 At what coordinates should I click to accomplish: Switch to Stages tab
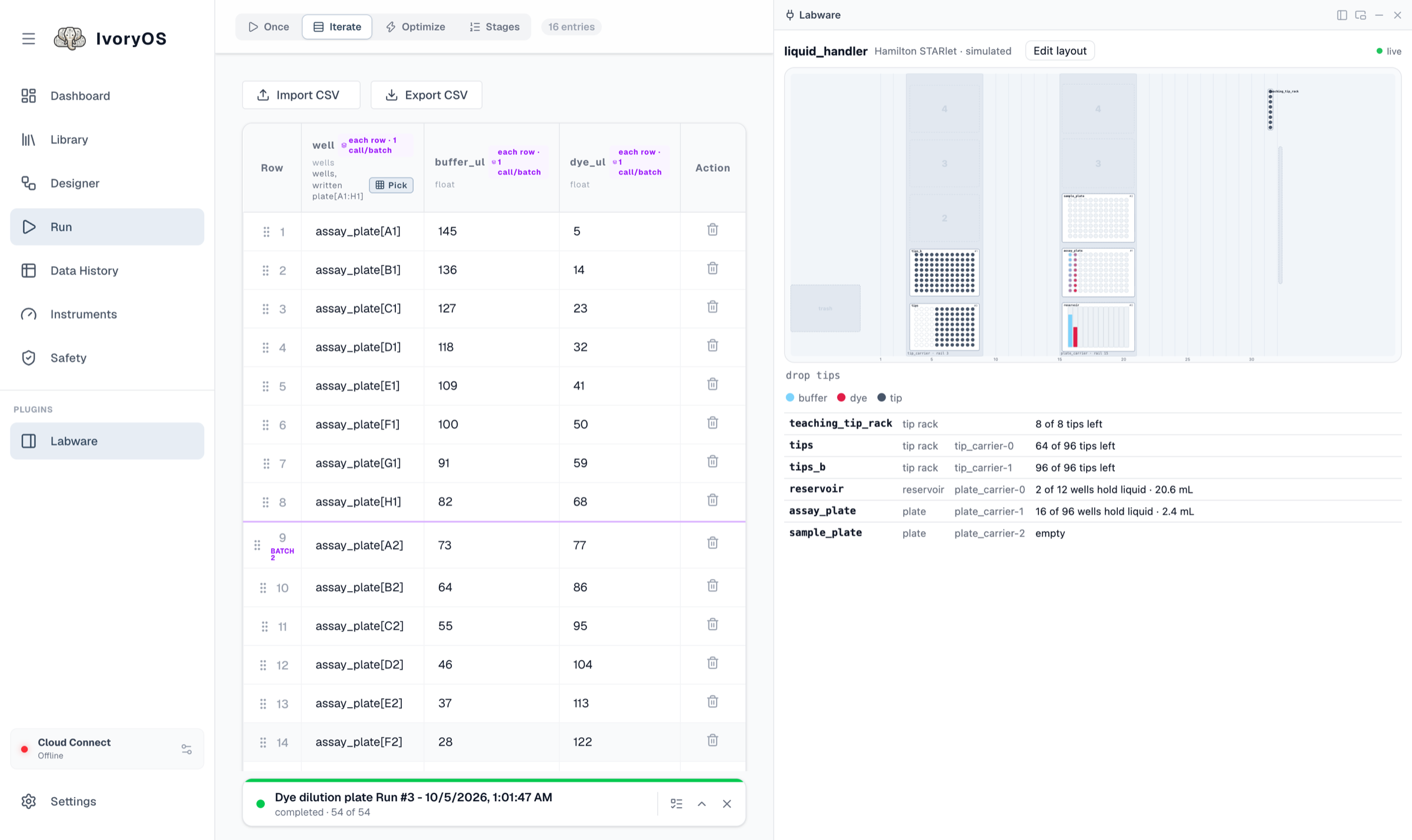(495, 26)
